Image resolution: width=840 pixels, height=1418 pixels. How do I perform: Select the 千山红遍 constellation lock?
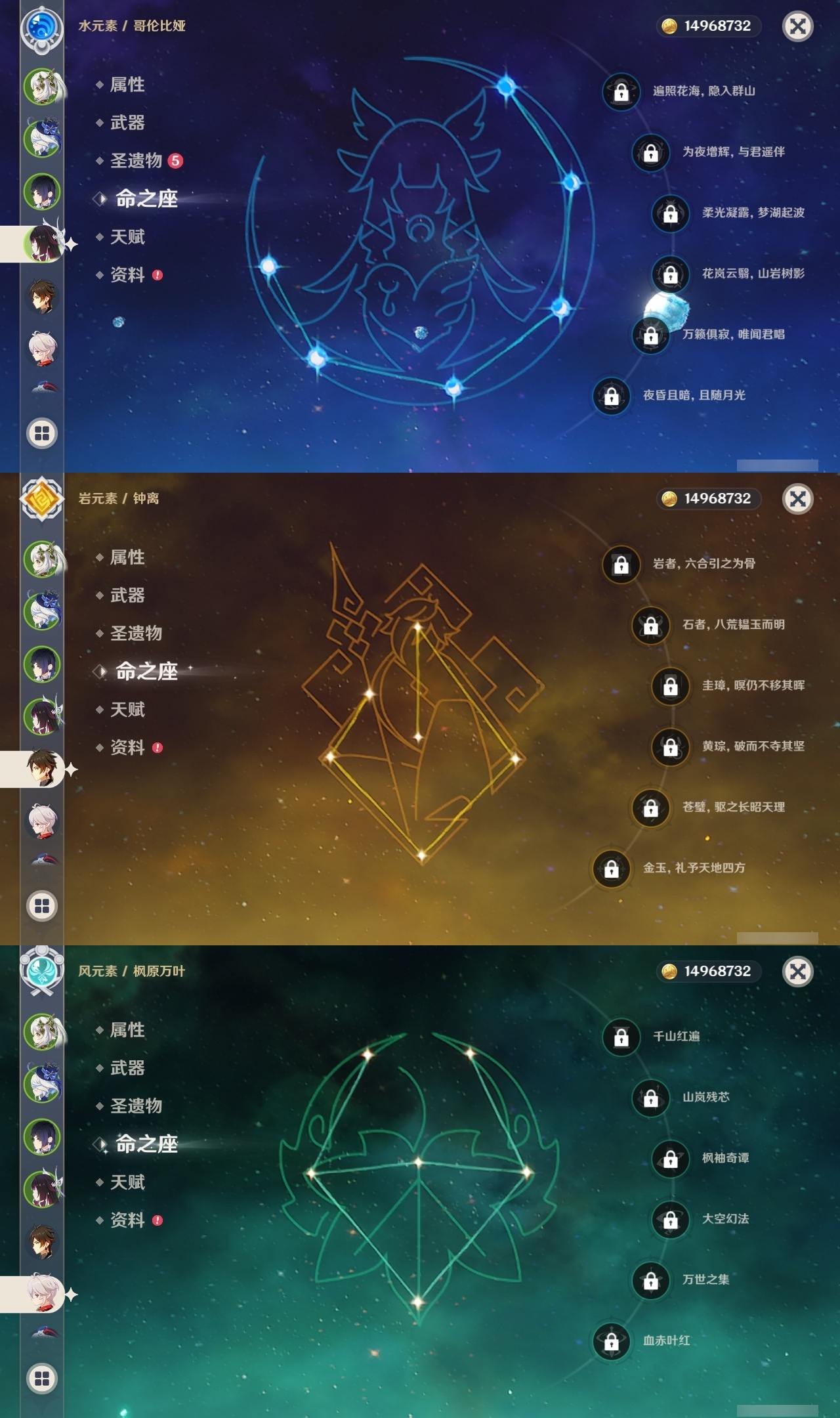(x=621, y=1037)
